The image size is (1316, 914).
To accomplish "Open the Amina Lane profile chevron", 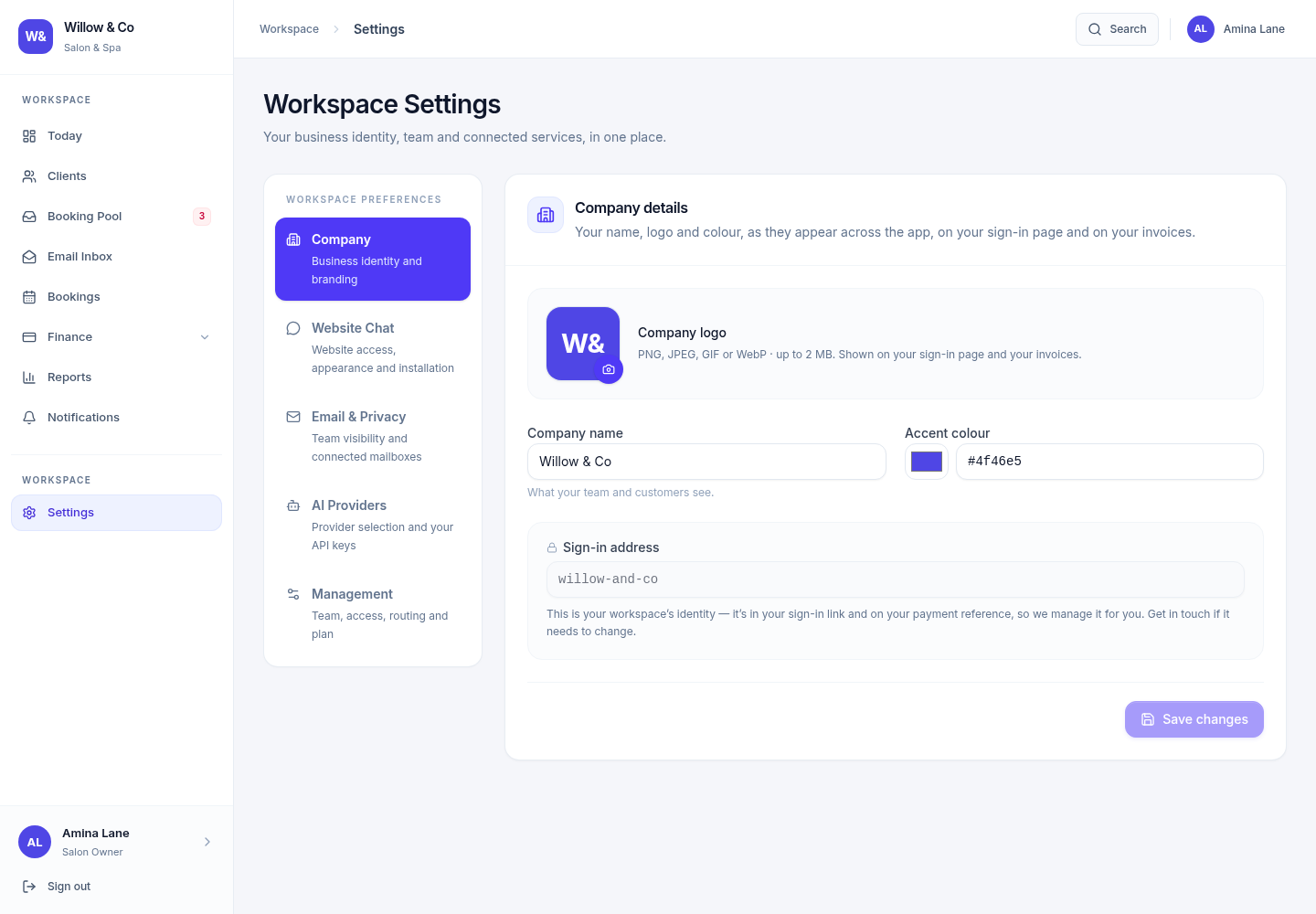I will point(207,842).
